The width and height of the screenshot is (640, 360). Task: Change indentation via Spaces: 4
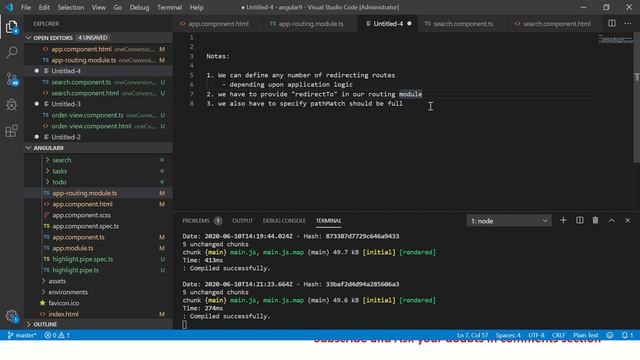(508, 335)
